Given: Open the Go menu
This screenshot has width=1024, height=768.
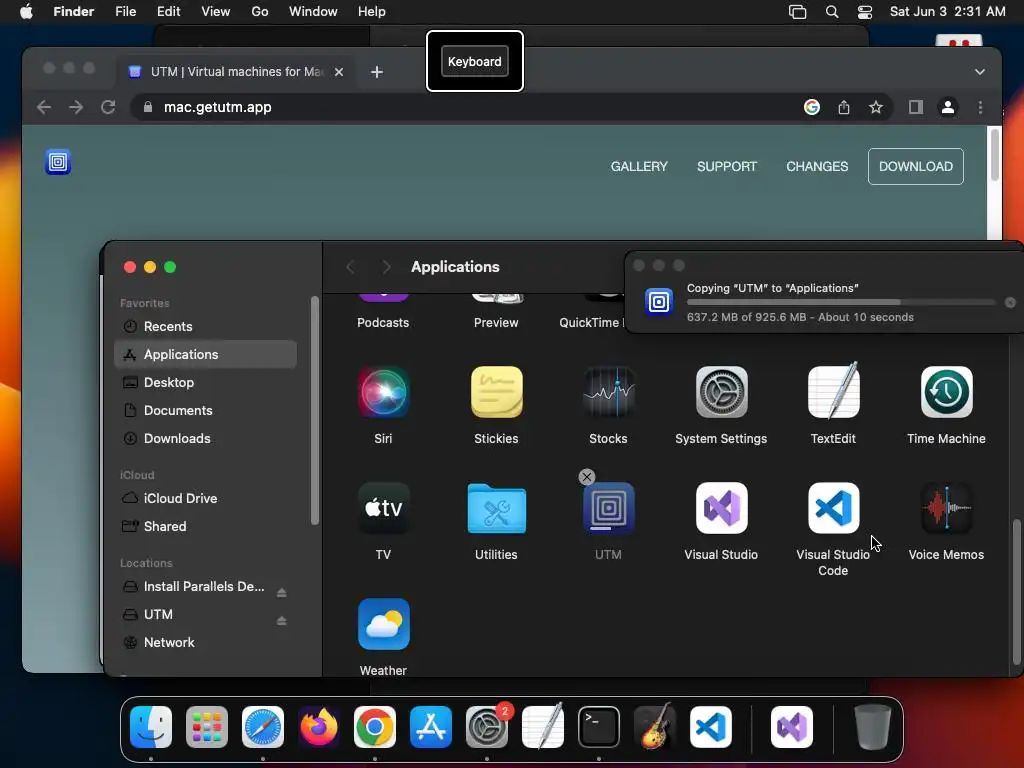Looking at the screenshot, I should [x=260, y=12].
